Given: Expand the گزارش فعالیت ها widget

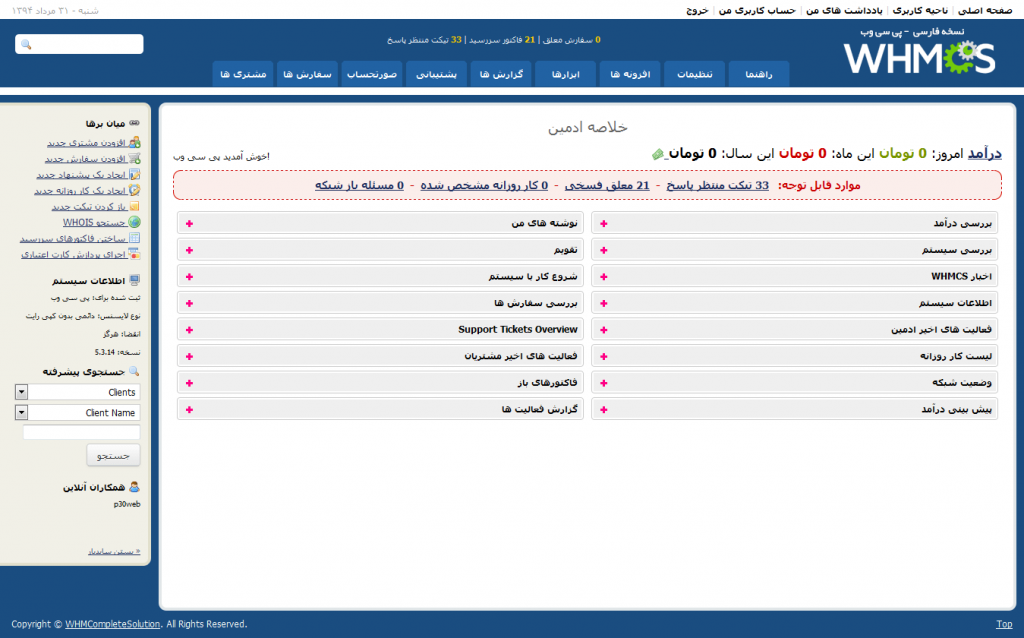Looking at the screenshot, I should 189,410.
